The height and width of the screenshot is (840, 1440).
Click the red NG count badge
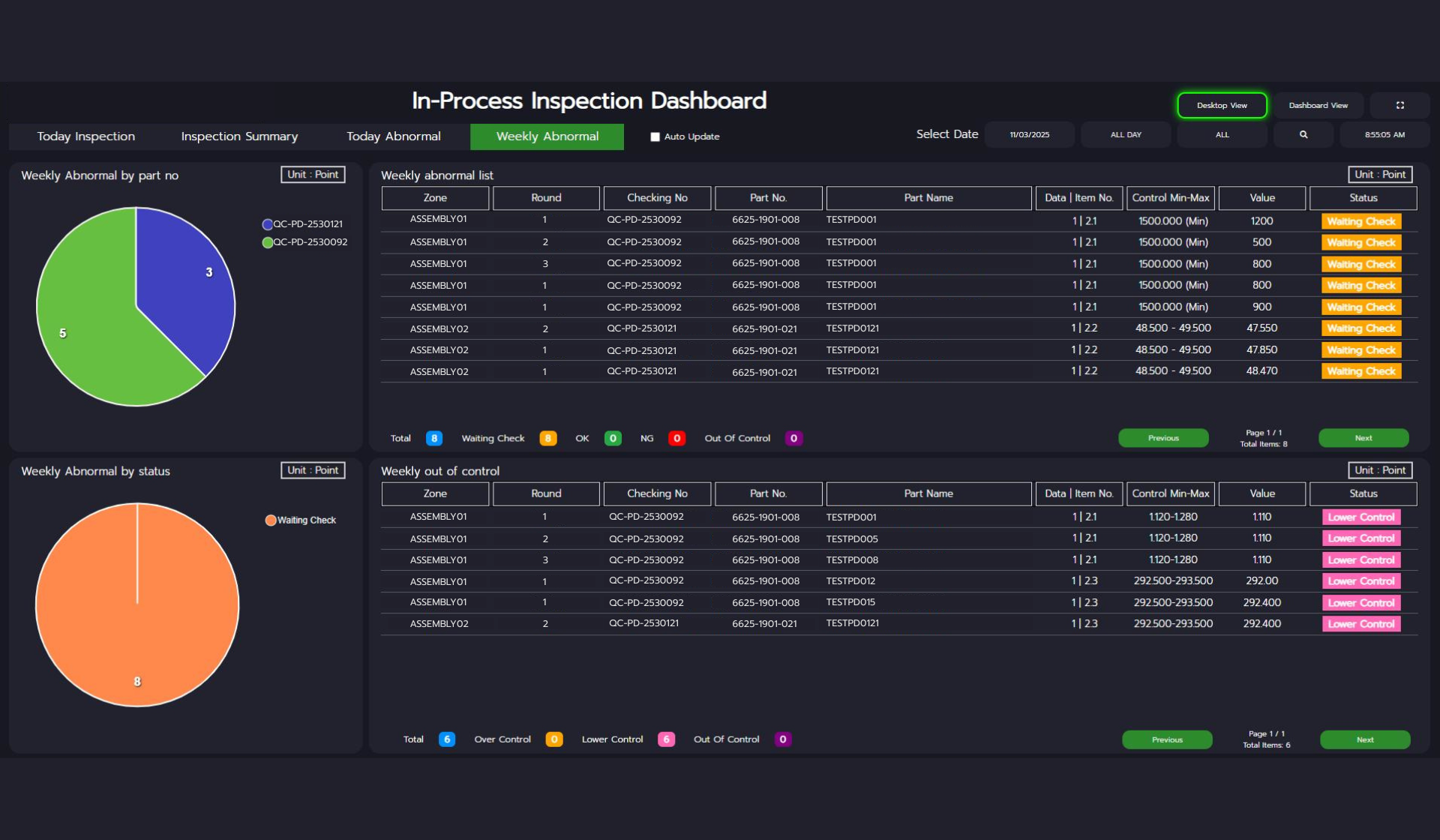pyautogui.click(x=676, y=439)
